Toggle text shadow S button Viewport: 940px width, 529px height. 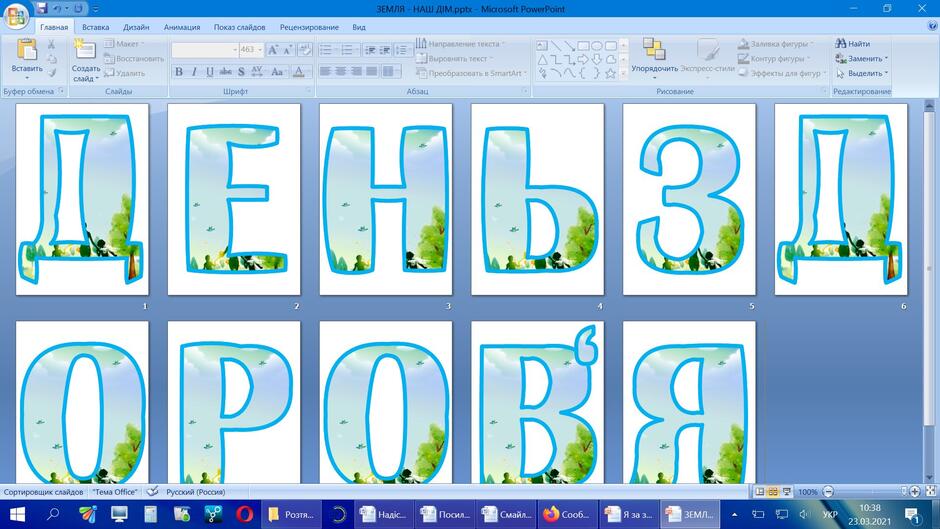pos(241,72)
